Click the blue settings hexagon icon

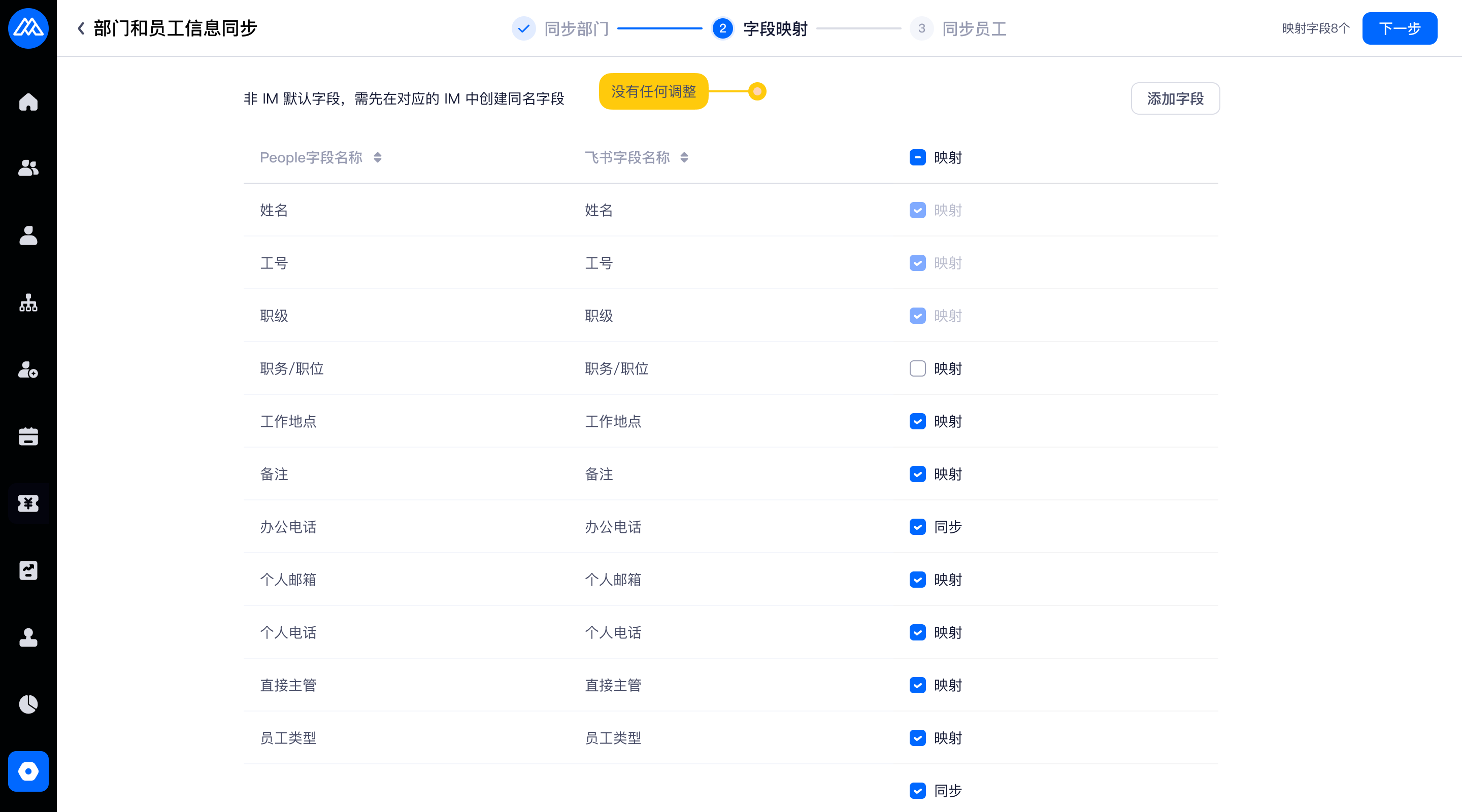click(28, 771)
